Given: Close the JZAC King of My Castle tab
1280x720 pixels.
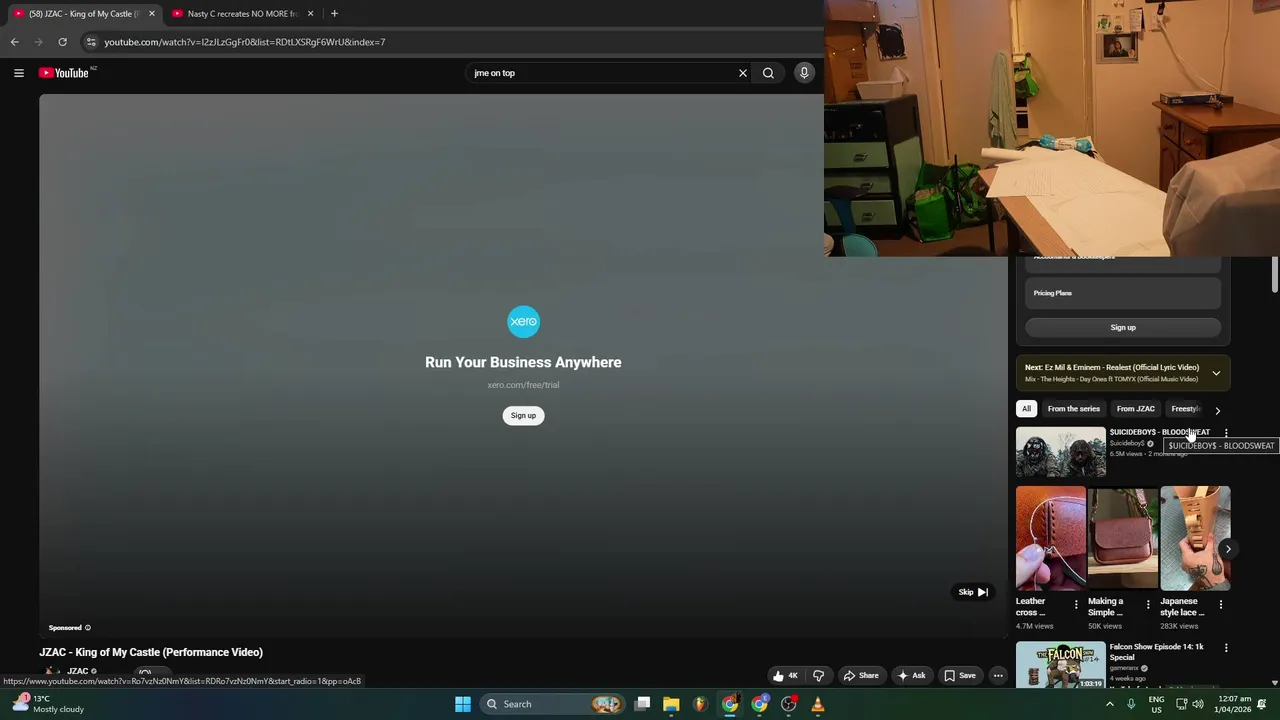Looking at the screenshot, I should click(x=152, y=14).
